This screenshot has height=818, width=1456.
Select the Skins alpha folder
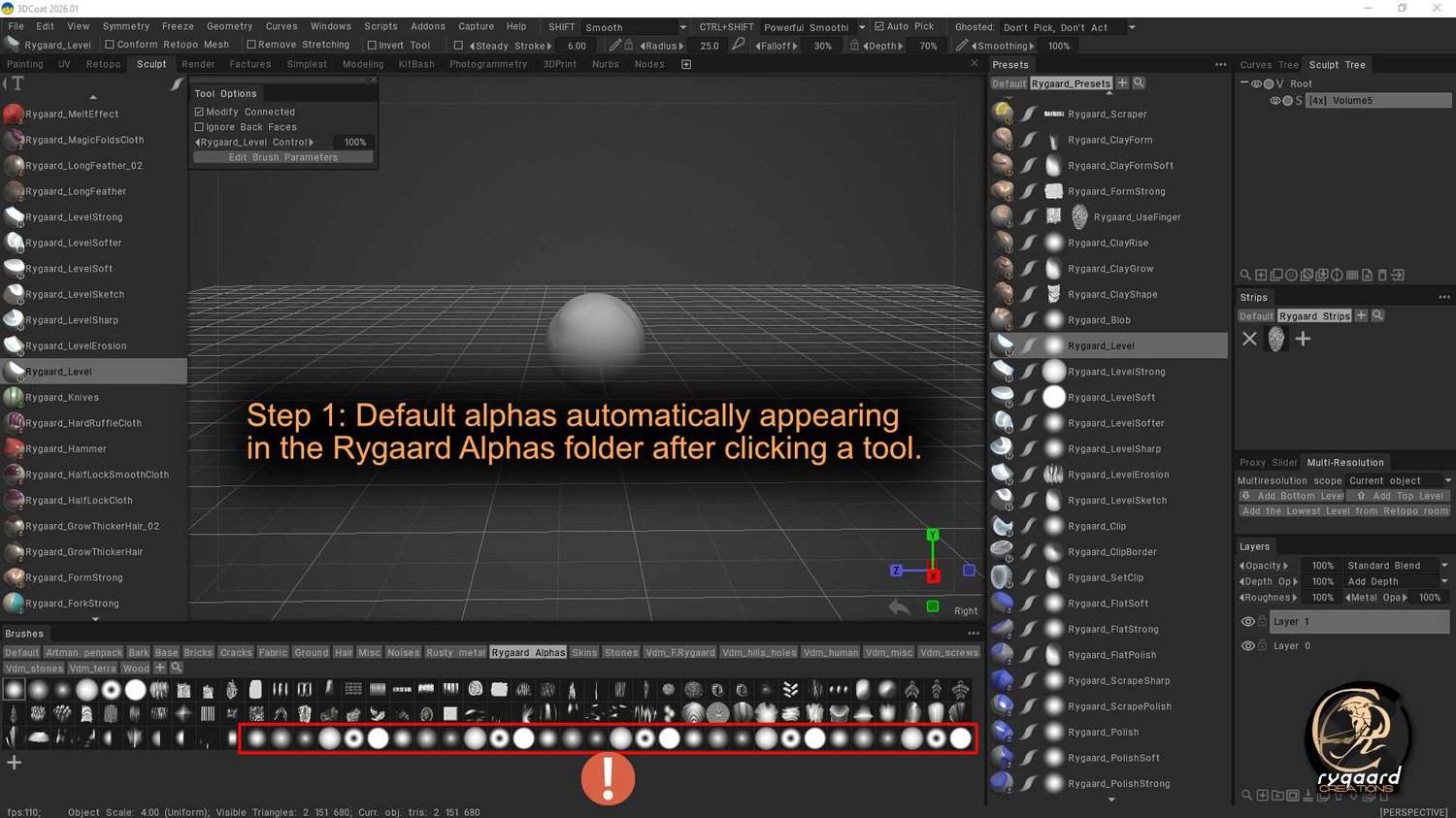point(584,652)
